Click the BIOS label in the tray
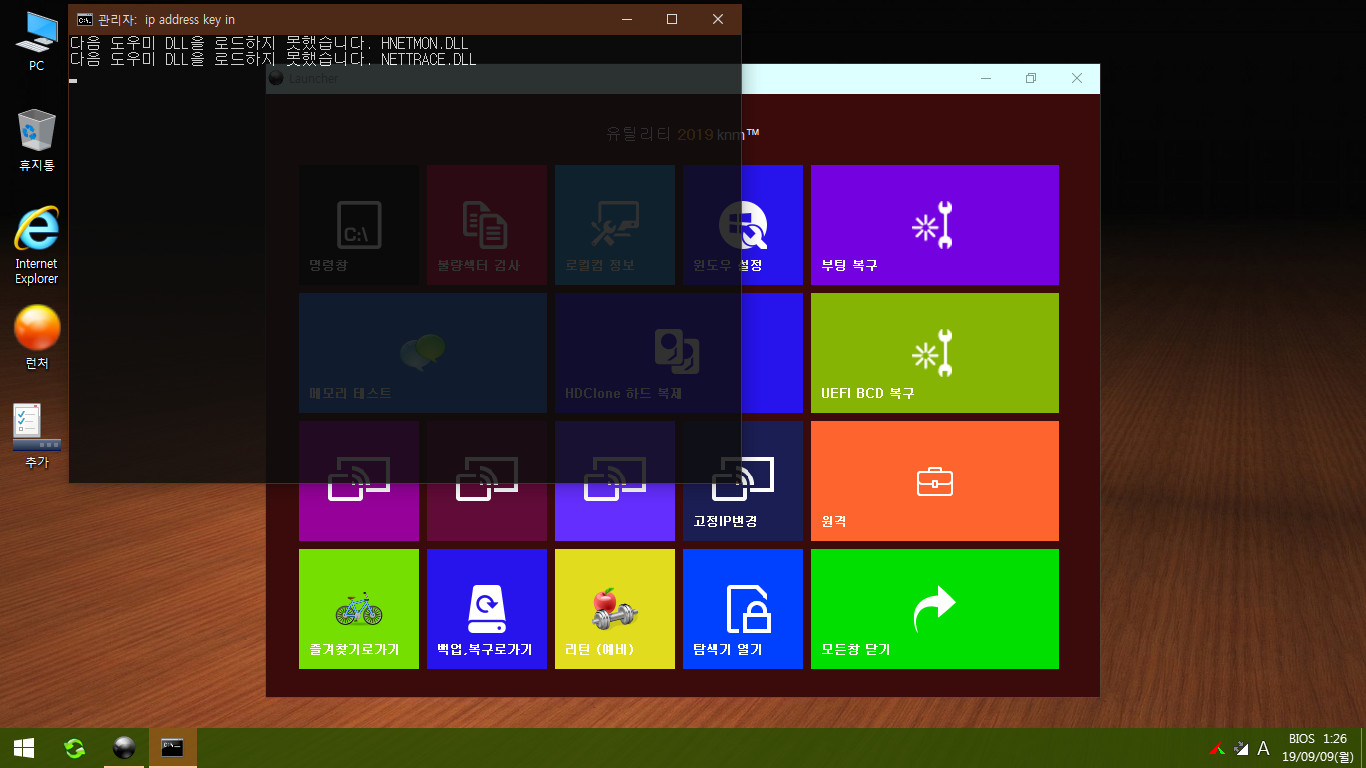1366x768 pixels. pos(1301,739)
